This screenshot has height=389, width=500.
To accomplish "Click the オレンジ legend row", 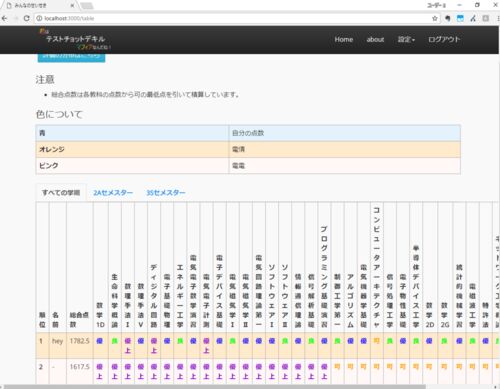I will click(248, 149).
